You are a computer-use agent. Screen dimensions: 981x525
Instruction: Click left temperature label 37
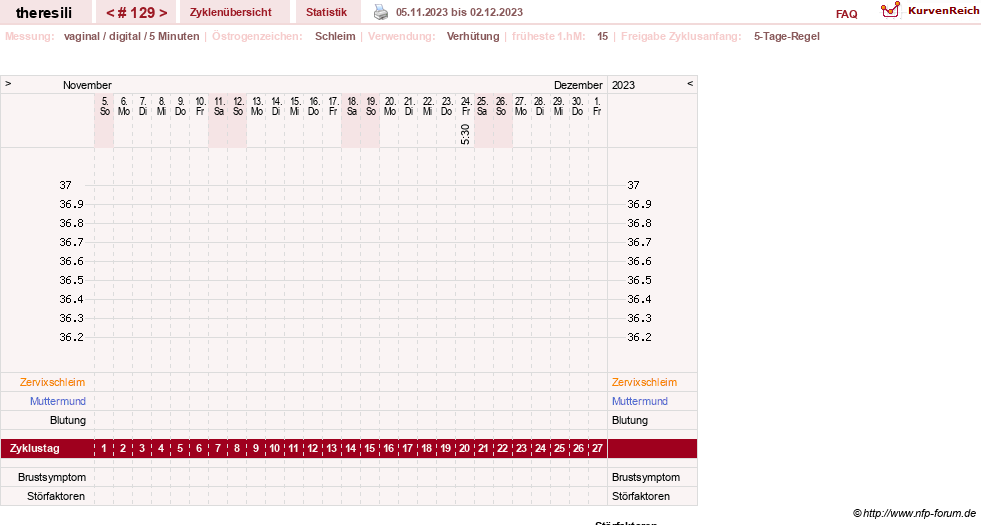pyautogui.click(x=66, y=185)
